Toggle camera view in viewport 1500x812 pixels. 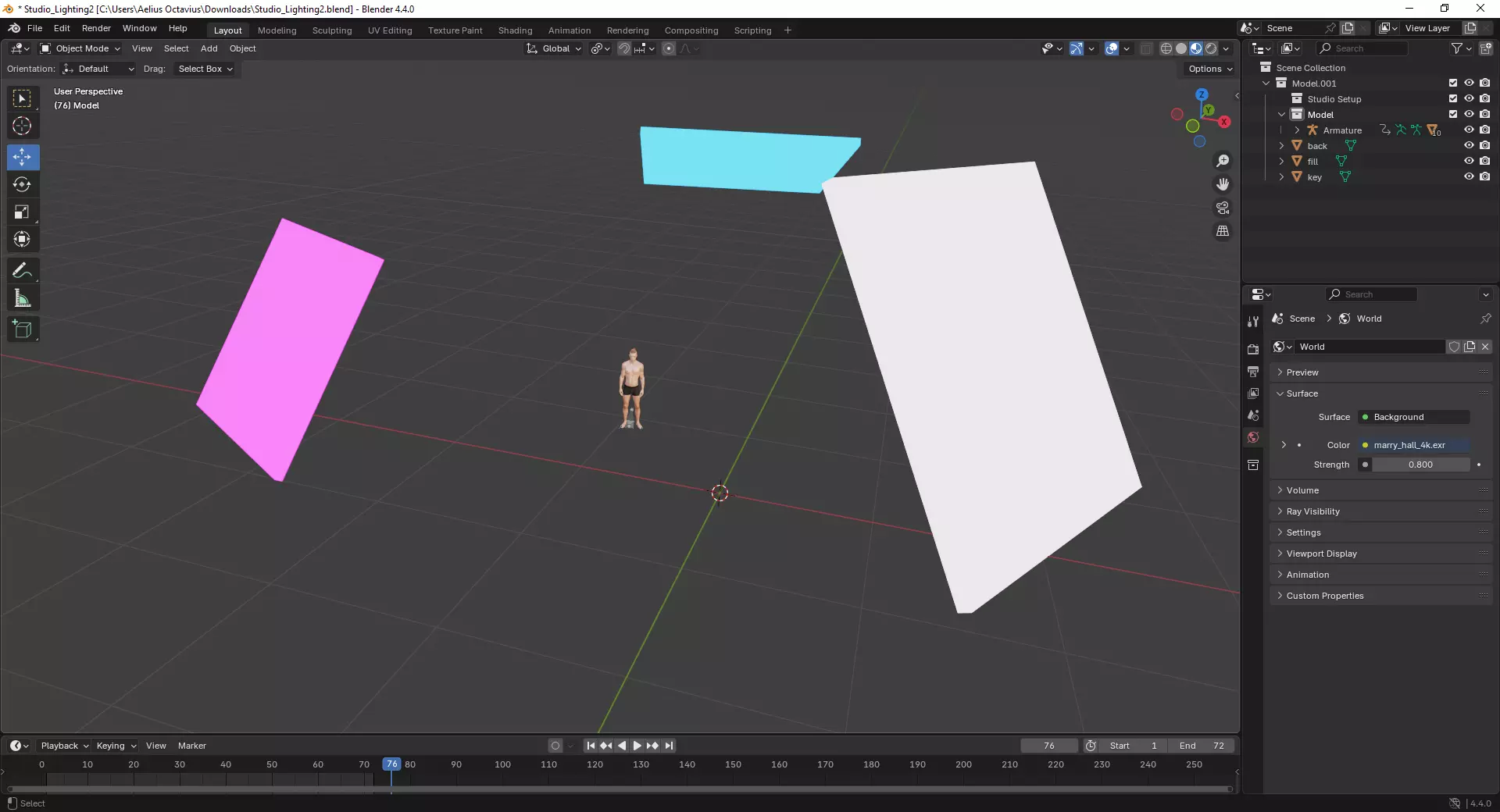[1223, 208]
